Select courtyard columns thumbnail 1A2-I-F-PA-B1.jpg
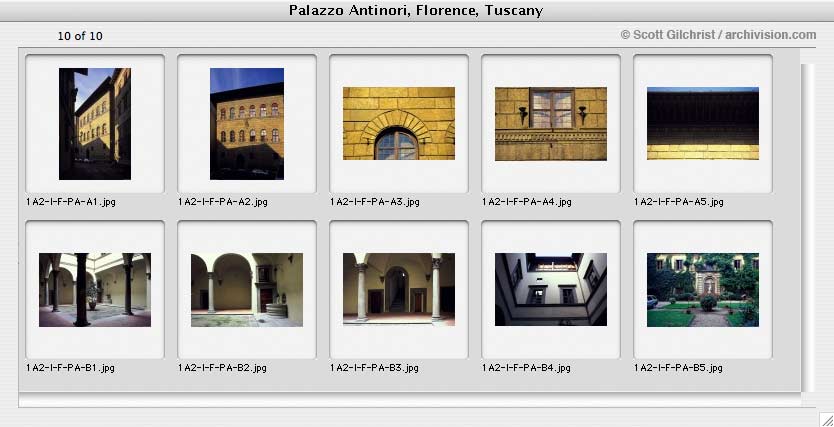834x427 pixels. point(95,290)
